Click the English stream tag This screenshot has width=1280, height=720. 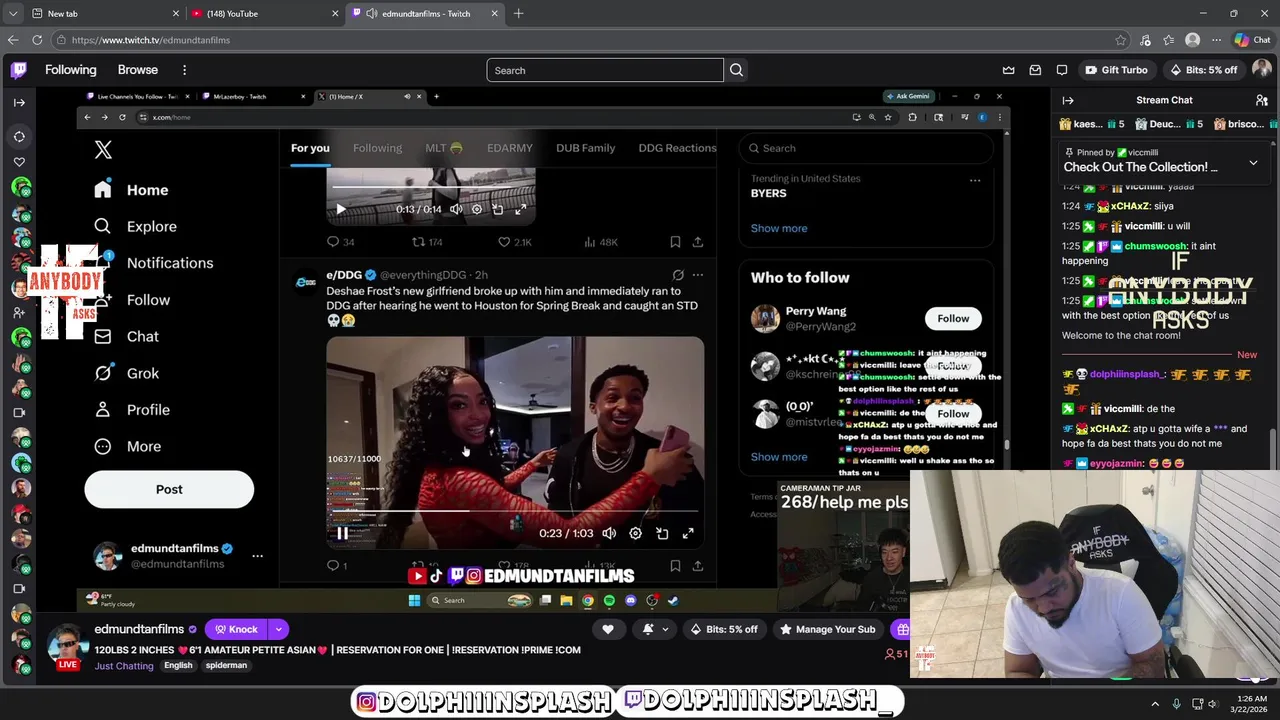[x=178, y=666]
